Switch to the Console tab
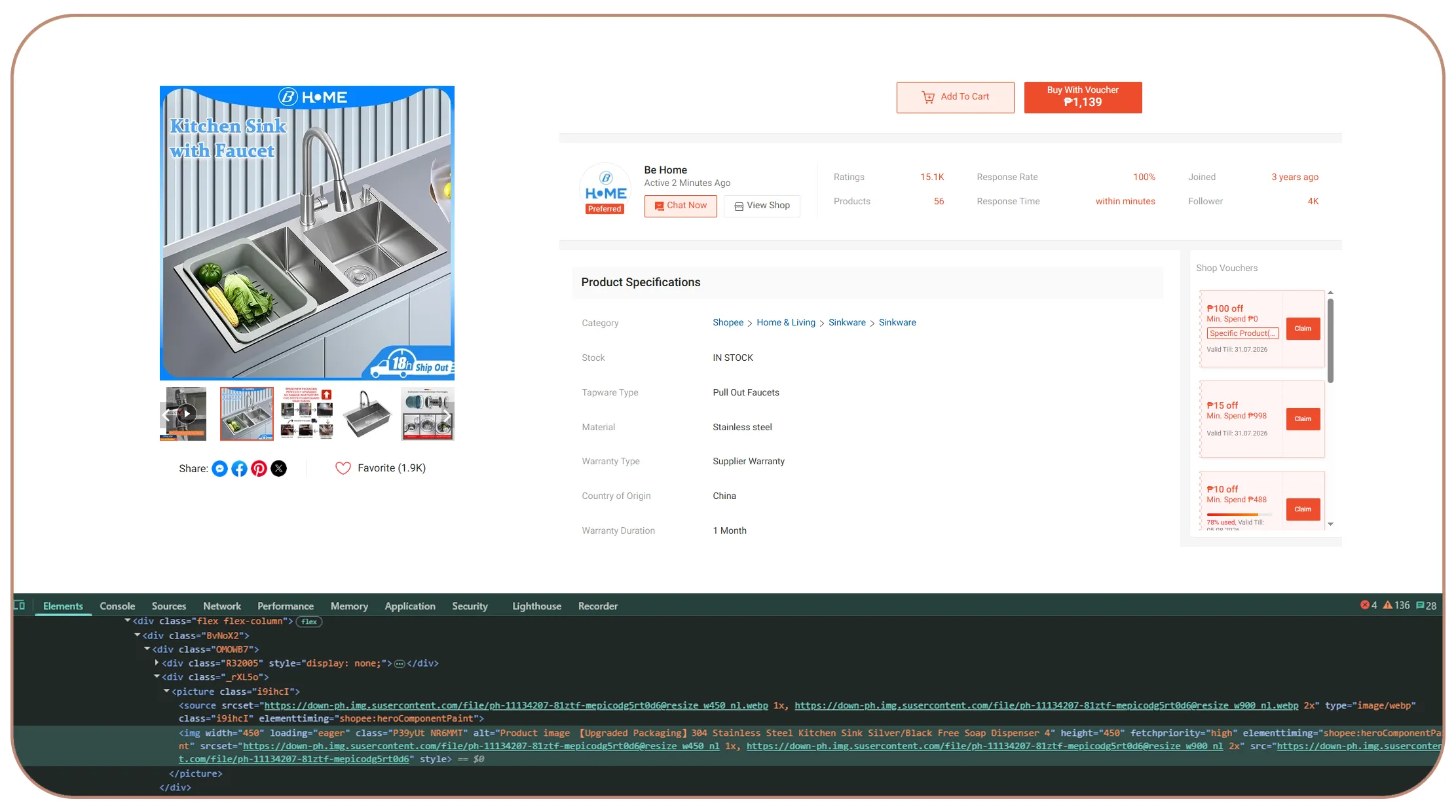This screenshot has height=812, width=1456. tap(117, 606)
